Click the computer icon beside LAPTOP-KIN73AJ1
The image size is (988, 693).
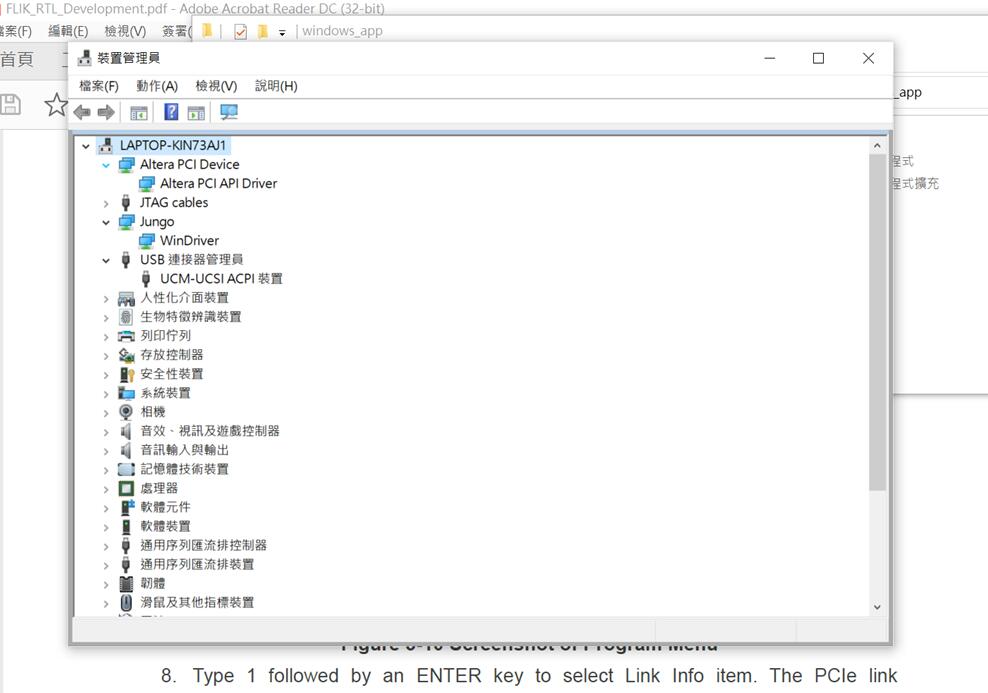click(x=106, y=146)
